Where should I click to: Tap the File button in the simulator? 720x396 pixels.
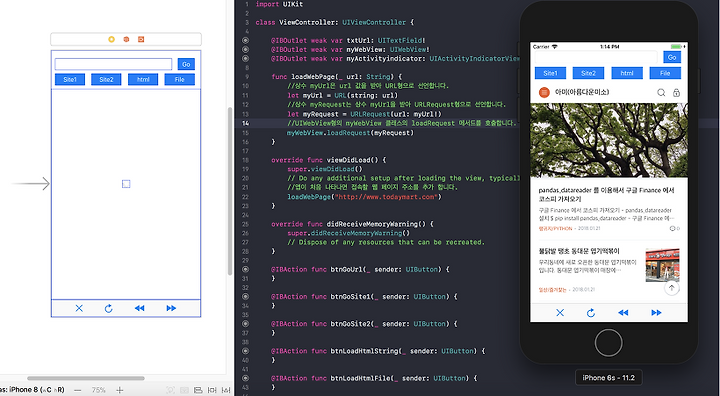point(665,73)
